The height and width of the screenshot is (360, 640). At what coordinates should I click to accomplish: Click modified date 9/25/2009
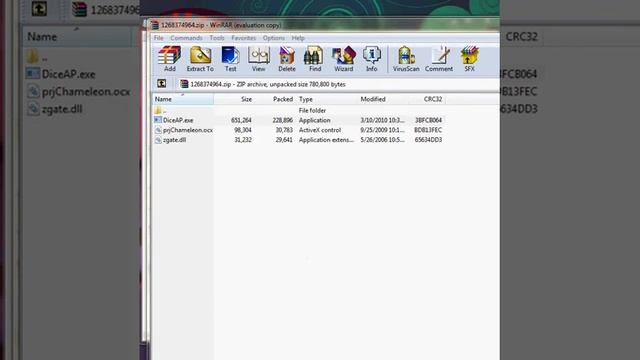click(x=382, y=130)
